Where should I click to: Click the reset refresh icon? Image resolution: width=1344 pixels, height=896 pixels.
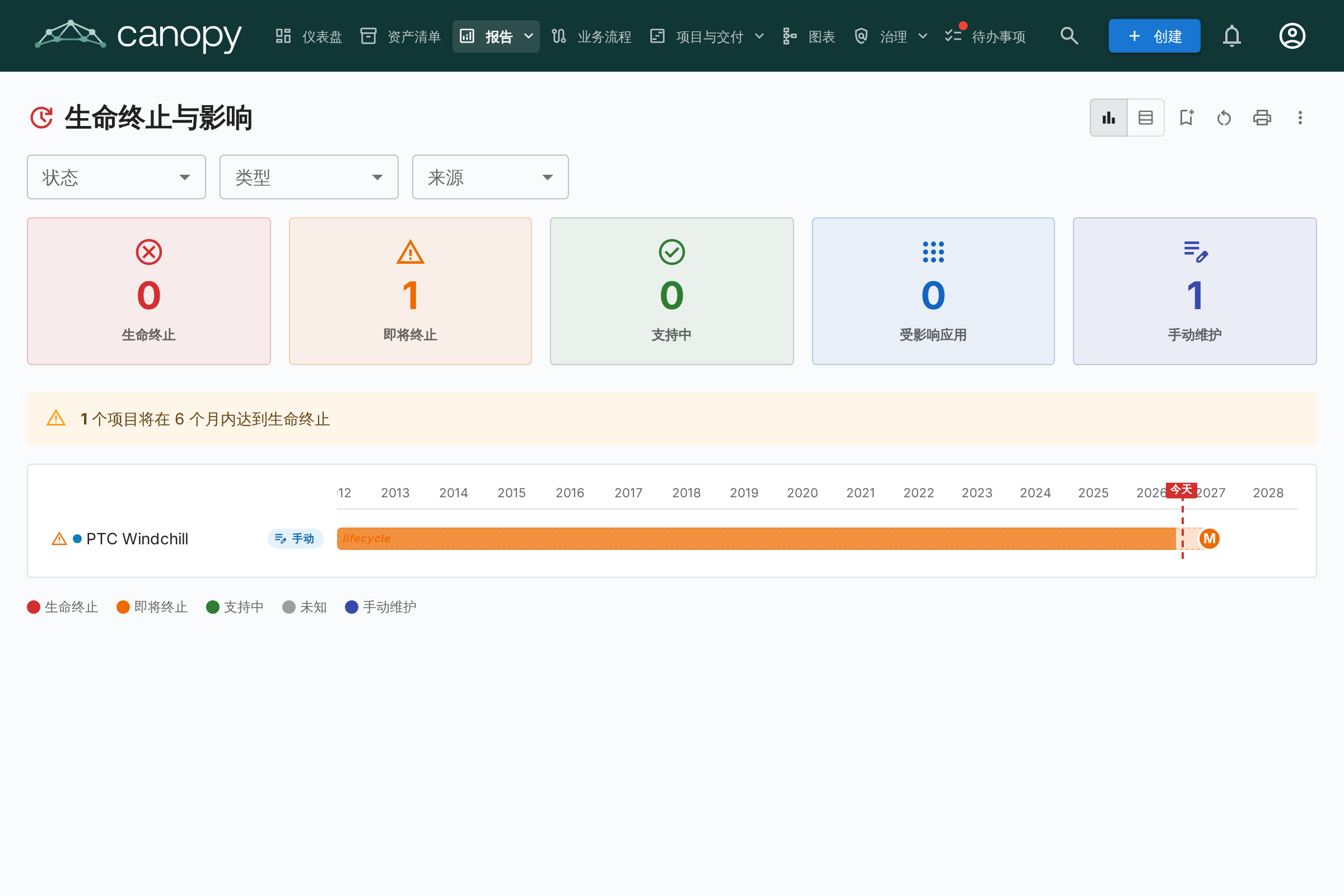click(x=1224, y=118)
